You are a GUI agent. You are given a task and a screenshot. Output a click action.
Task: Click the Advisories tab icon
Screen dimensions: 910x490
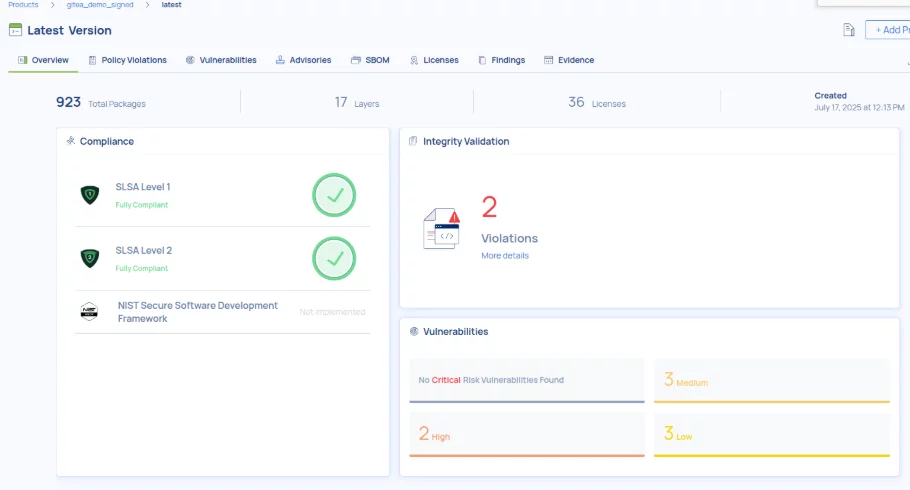point(280,60)
